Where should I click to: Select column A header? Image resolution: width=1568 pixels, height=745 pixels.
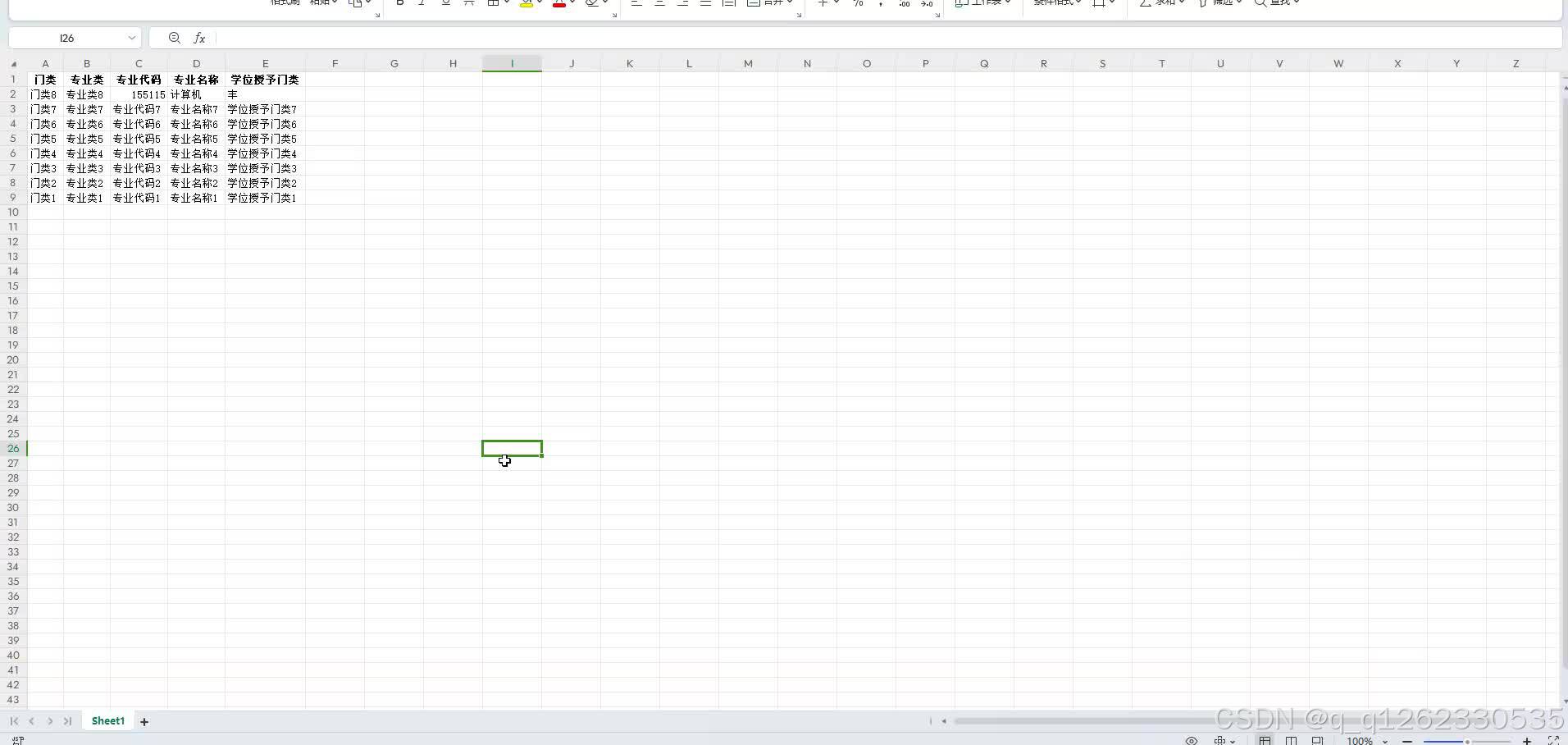pyautogui.click(x=45, y=63)
